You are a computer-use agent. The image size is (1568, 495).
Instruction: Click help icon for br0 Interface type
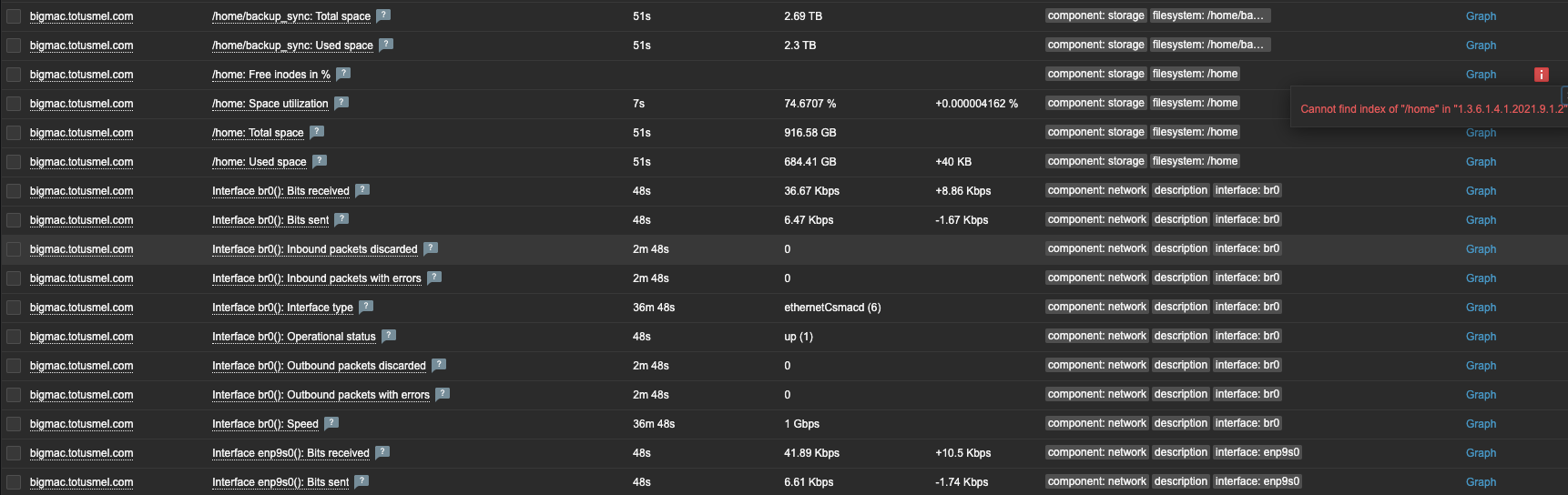point(366,307)
